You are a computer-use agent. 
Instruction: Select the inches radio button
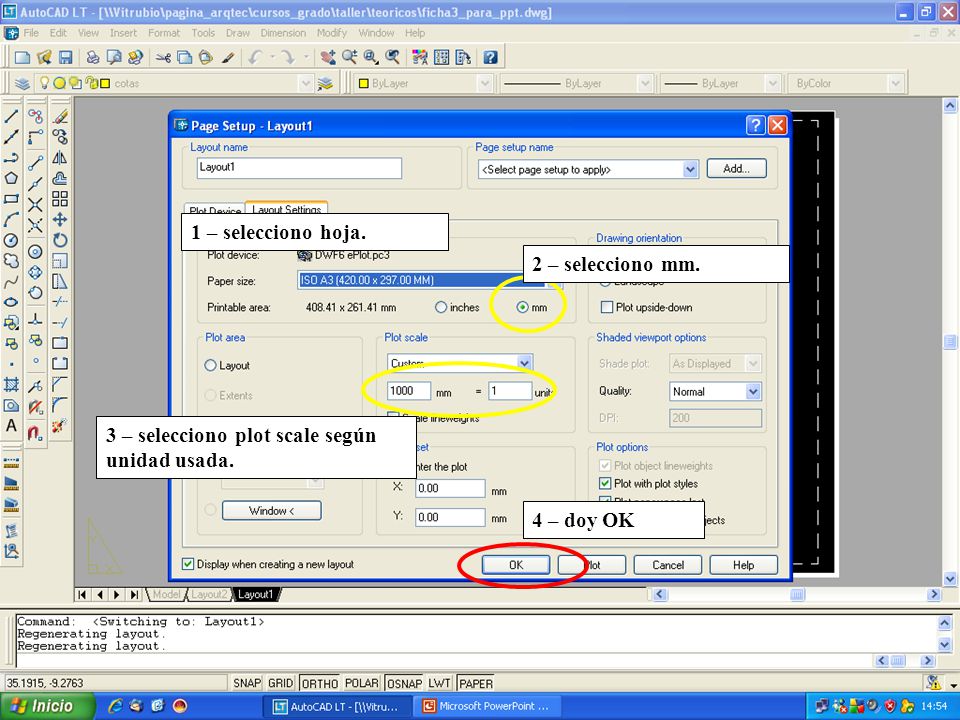click(441, 307)
